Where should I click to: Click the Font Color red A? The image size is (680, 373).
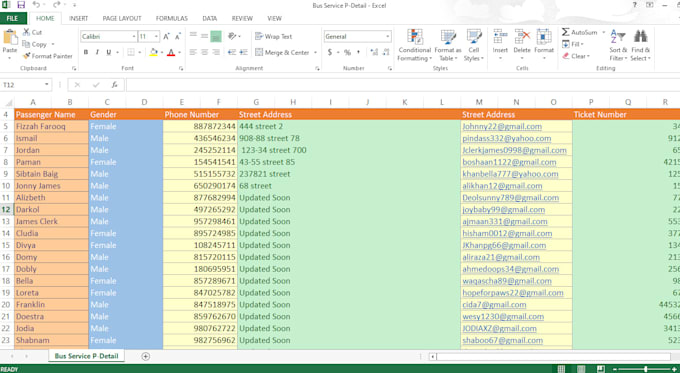tap(171, 52)
